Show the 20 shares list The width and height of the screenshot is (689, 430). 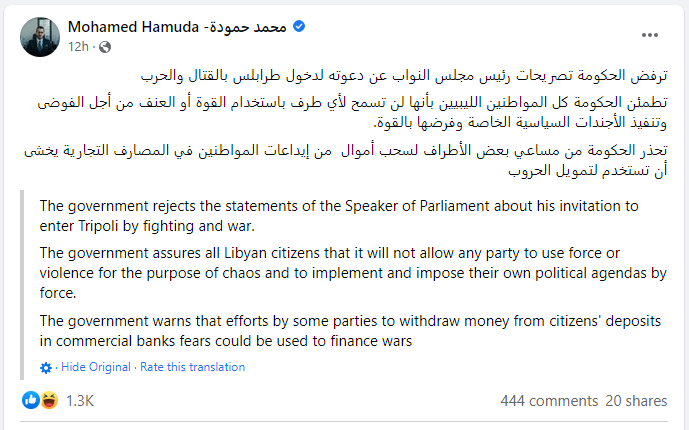click(x=637, y=401)
